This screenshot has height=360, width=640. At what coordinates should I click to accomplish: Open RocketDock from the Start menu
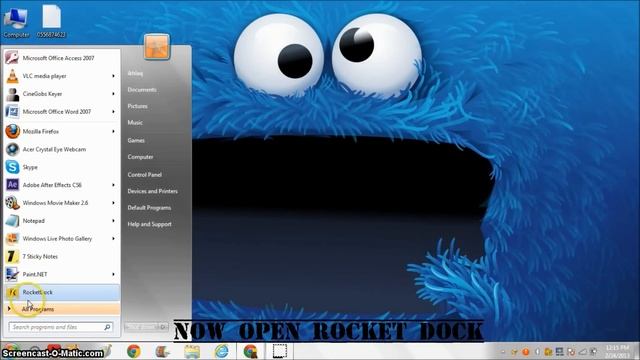pos(61,292)
